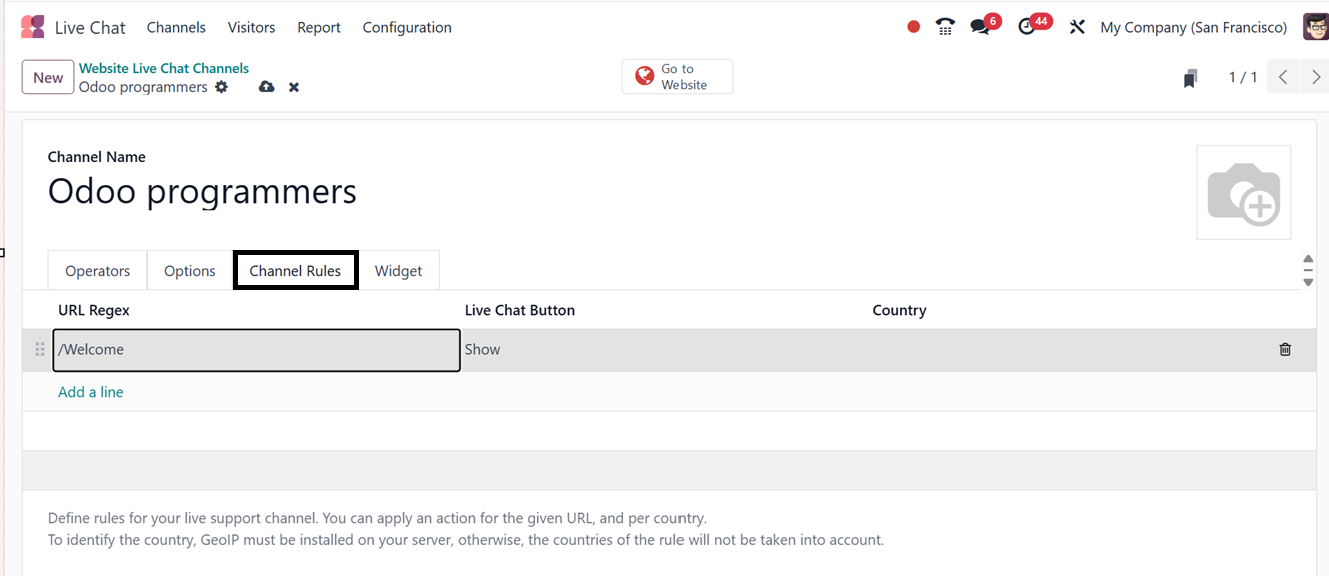
Task: Switch to the Widget tab
Action: (x=398, y=271)
